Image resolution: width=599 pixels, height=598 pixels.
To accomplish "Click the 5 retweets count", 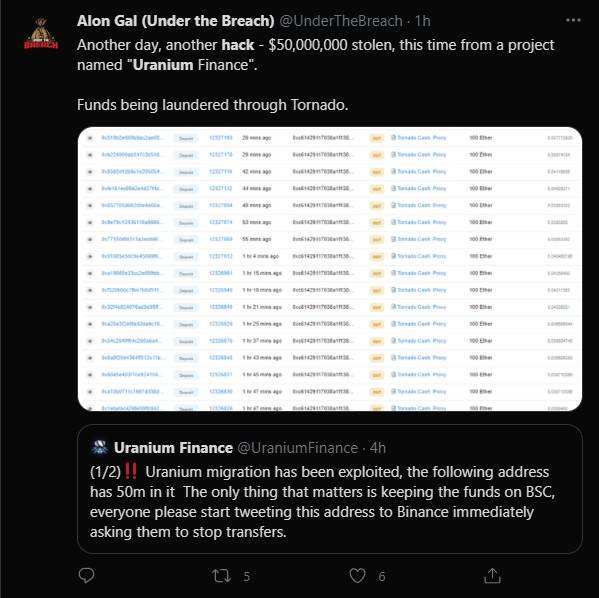I will 247,576.
